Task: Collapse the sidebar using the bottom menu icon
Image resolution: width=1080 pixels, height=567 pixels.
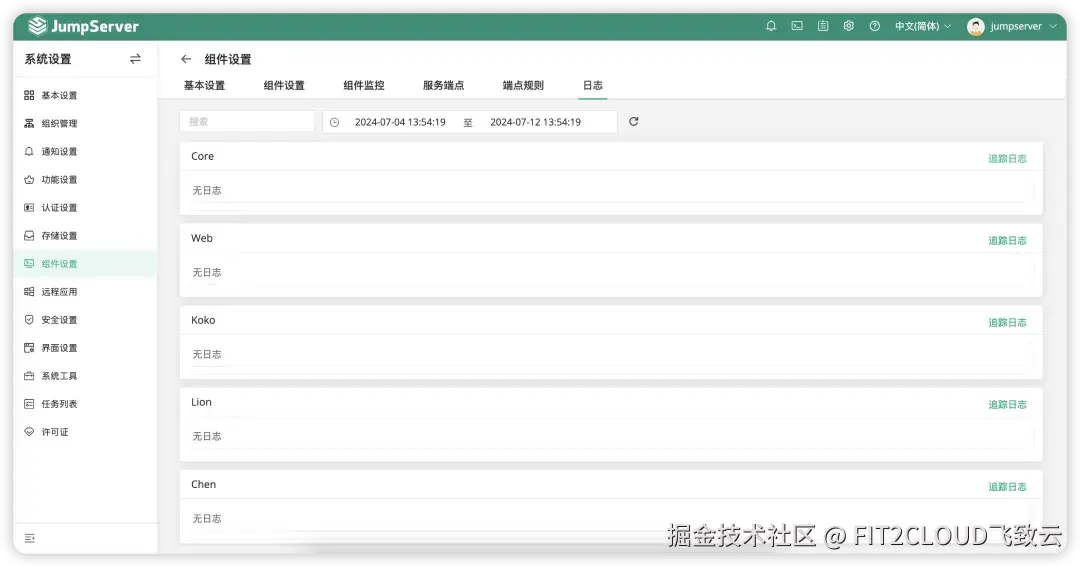Action: pyautogui.click(x=30, y=538)
